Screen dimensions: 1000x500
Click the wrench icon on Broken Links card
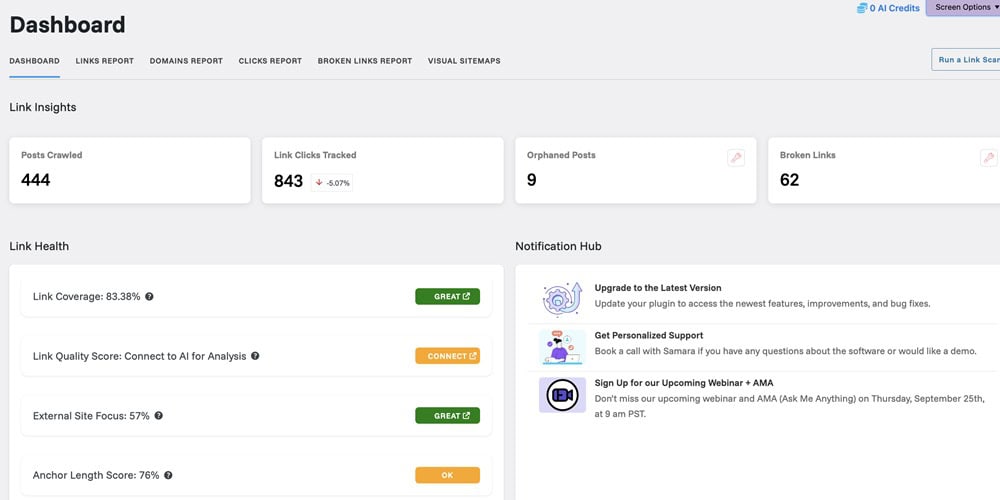[x=988, y=157]
